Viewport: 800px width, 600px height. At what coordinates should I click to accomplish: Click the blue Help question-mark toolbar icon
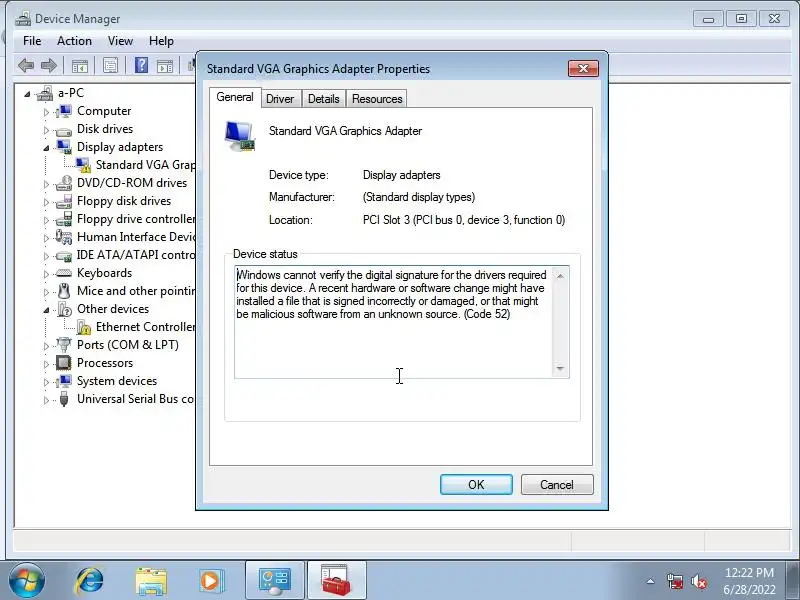141,65
